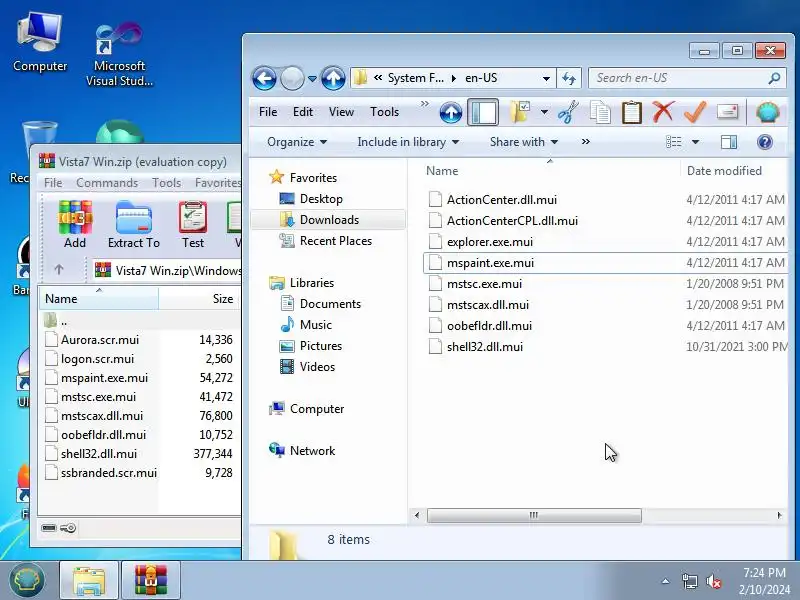Click the en-US breadcrumb in address bar

click(481, 78)
